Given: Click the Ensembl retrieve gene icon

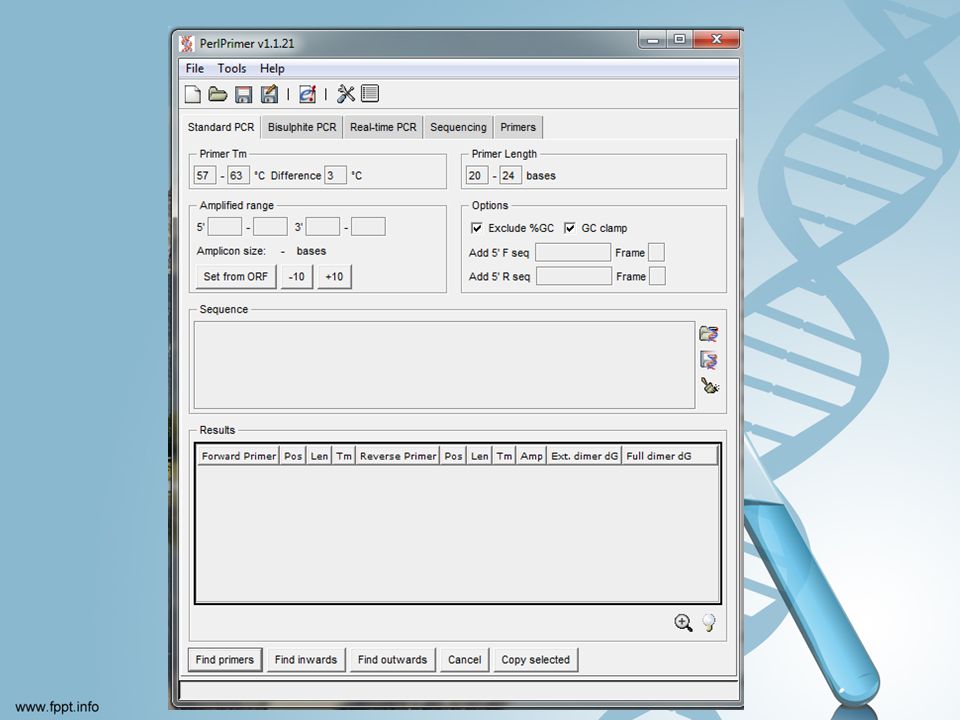Looking at the screenshot, I should tap(307, 94).
